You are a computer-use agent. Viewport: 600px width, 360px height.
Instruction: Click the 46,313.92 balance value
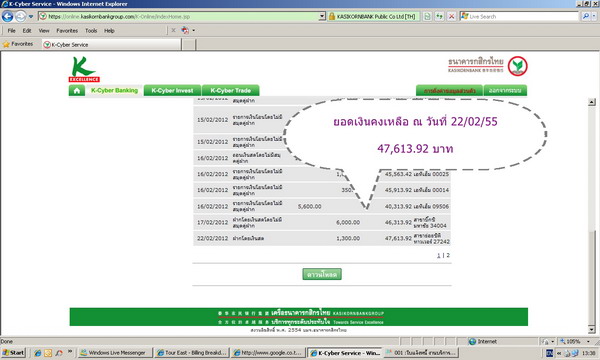398,222
